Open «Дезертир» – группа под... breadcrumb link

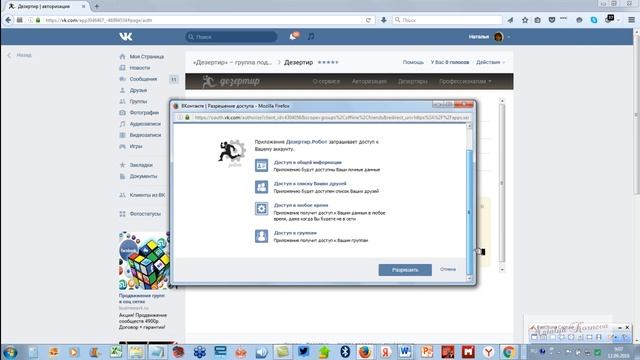click(232, 62)
